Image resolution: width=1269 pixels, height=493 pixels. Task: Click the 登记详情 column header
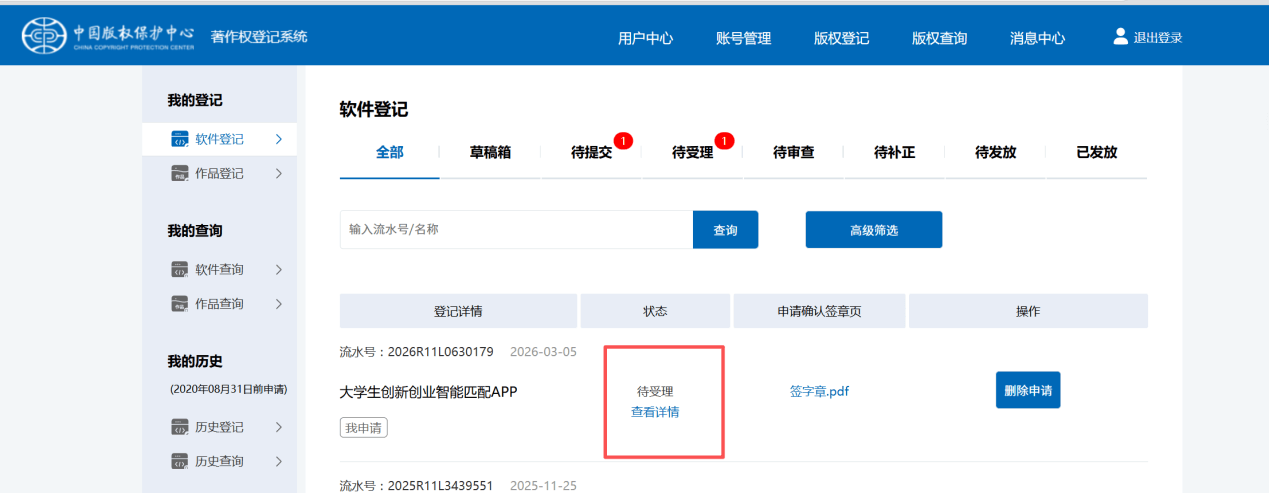(458, 311)
